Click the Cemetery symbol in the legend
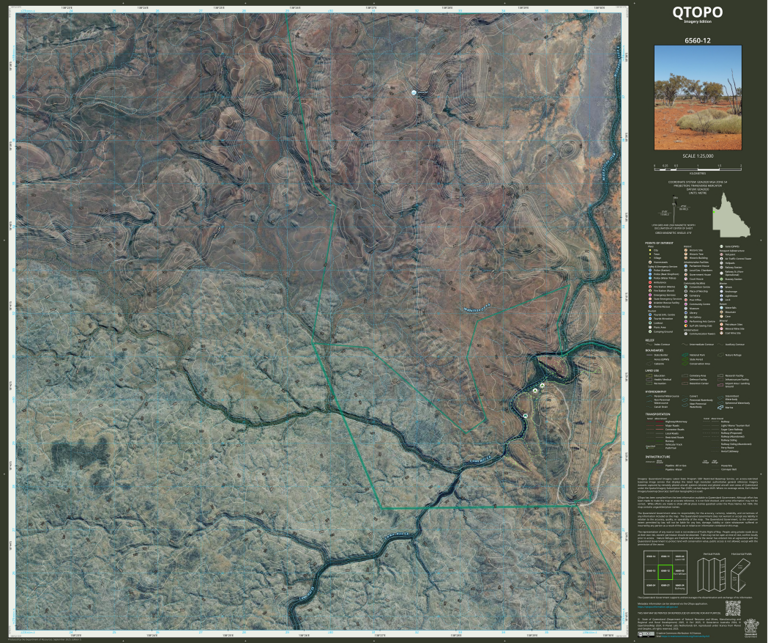768x643 pixels. coord(686,295)
